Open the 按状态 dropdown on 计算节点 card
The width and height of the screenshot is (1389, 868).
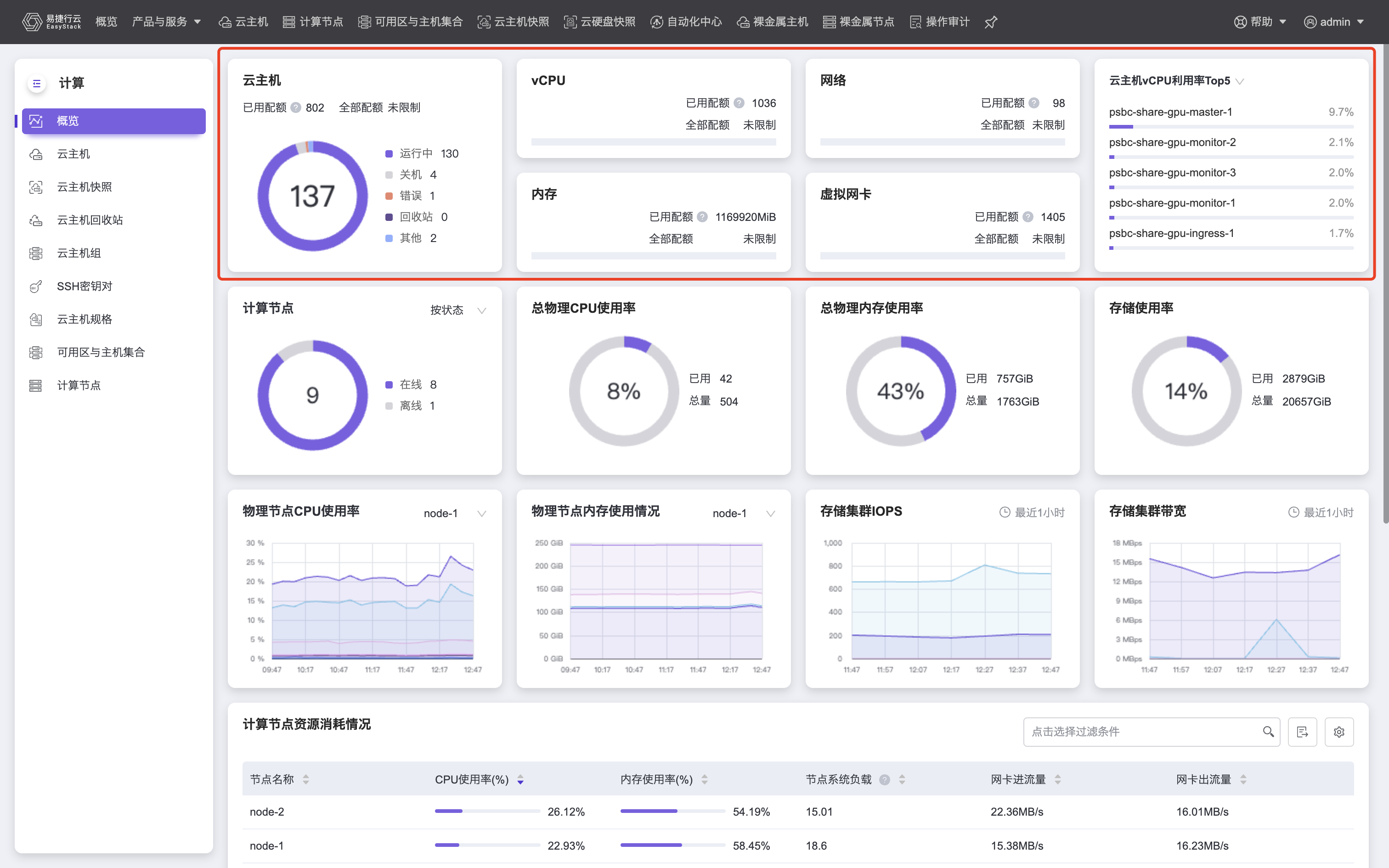(456, 310)
